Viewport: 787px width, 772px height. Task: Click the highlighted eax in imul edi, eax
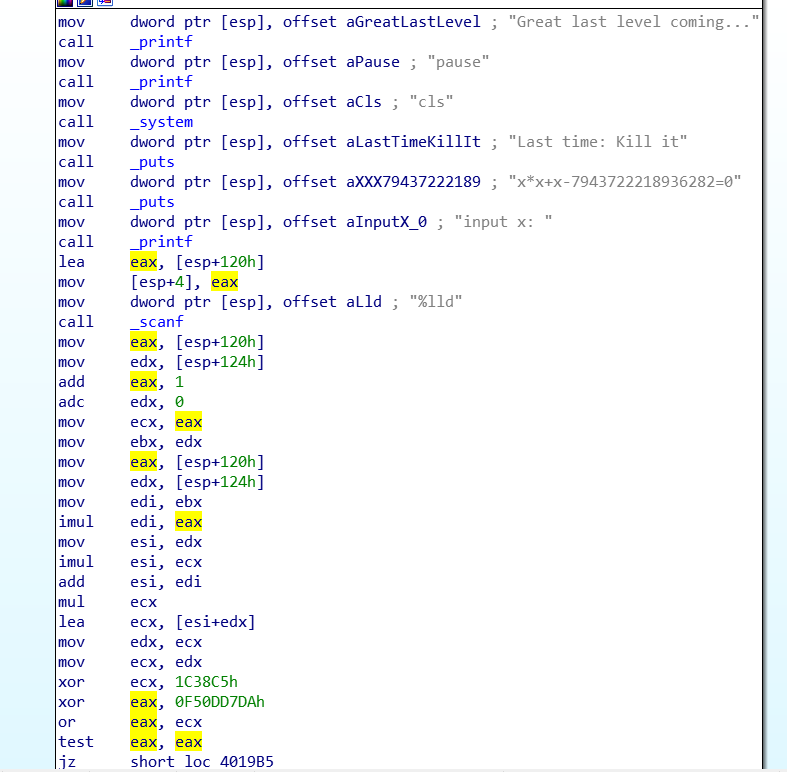click(188, 522)
